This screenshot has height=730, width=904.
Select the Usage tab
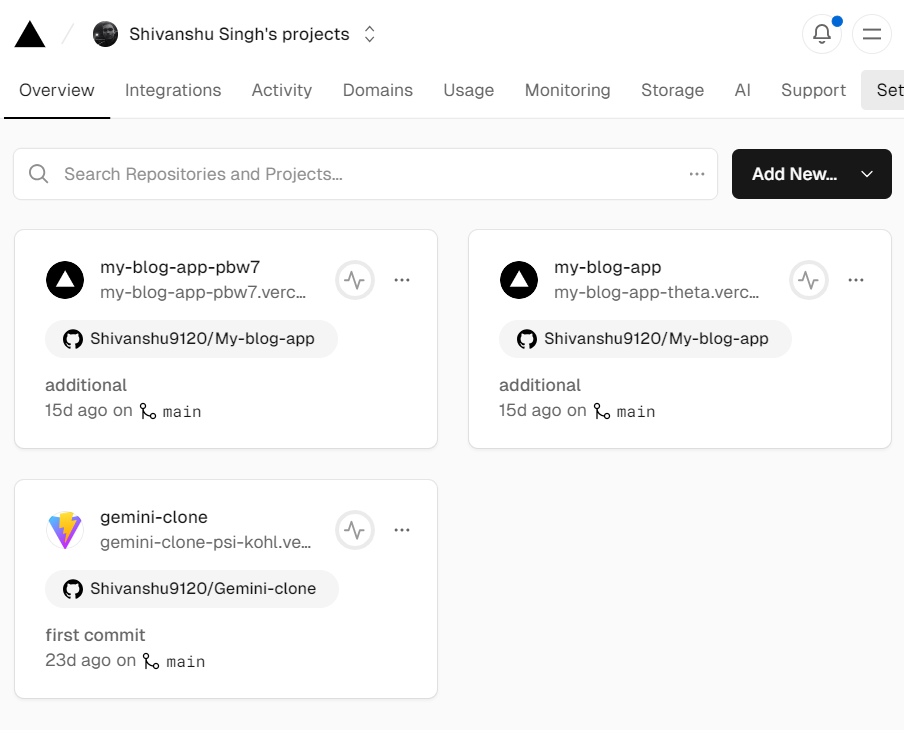click(469, 90)
